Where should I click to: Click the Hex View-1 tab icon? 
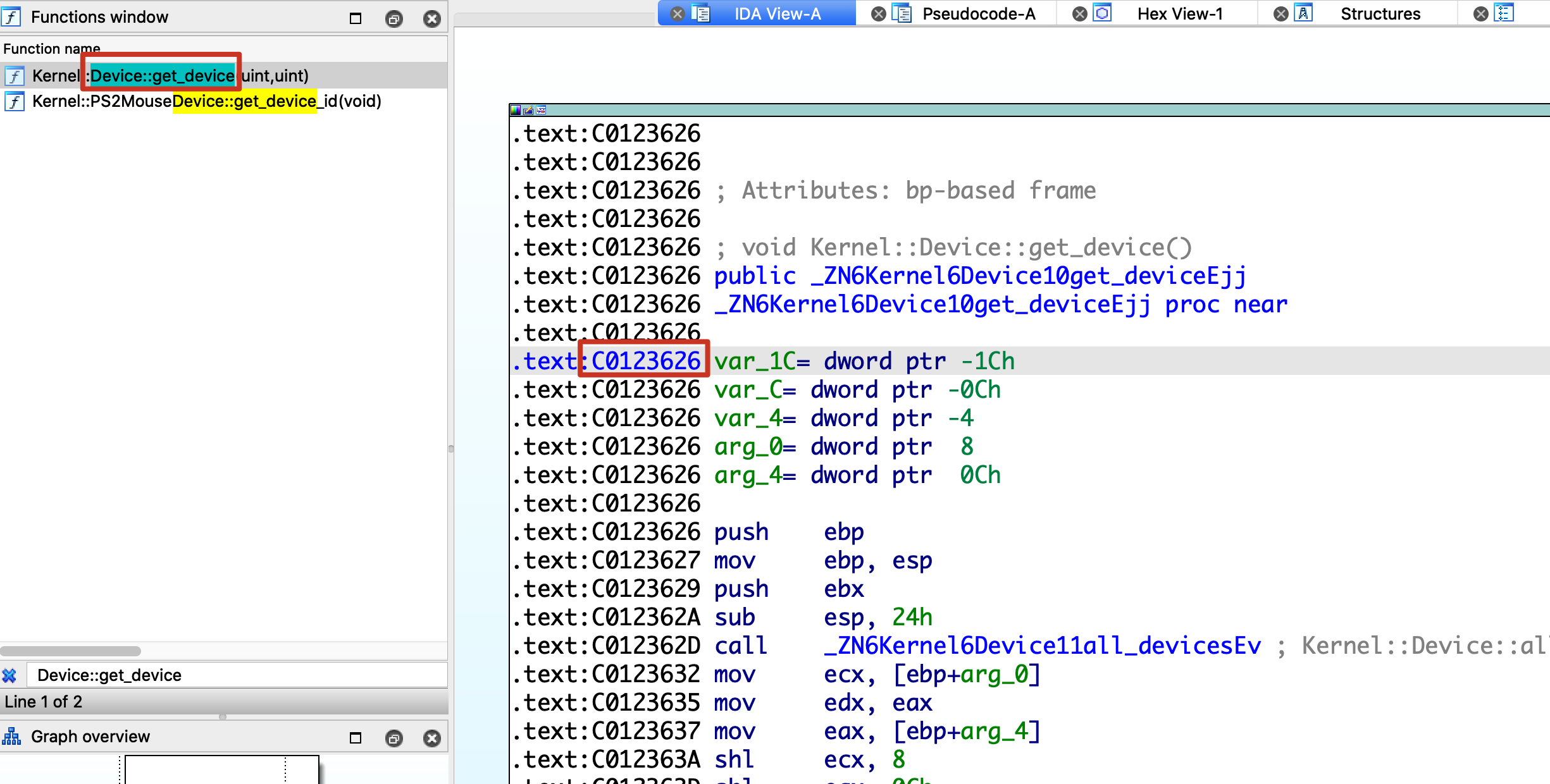pyautogui.click(x=1103, y=13)
